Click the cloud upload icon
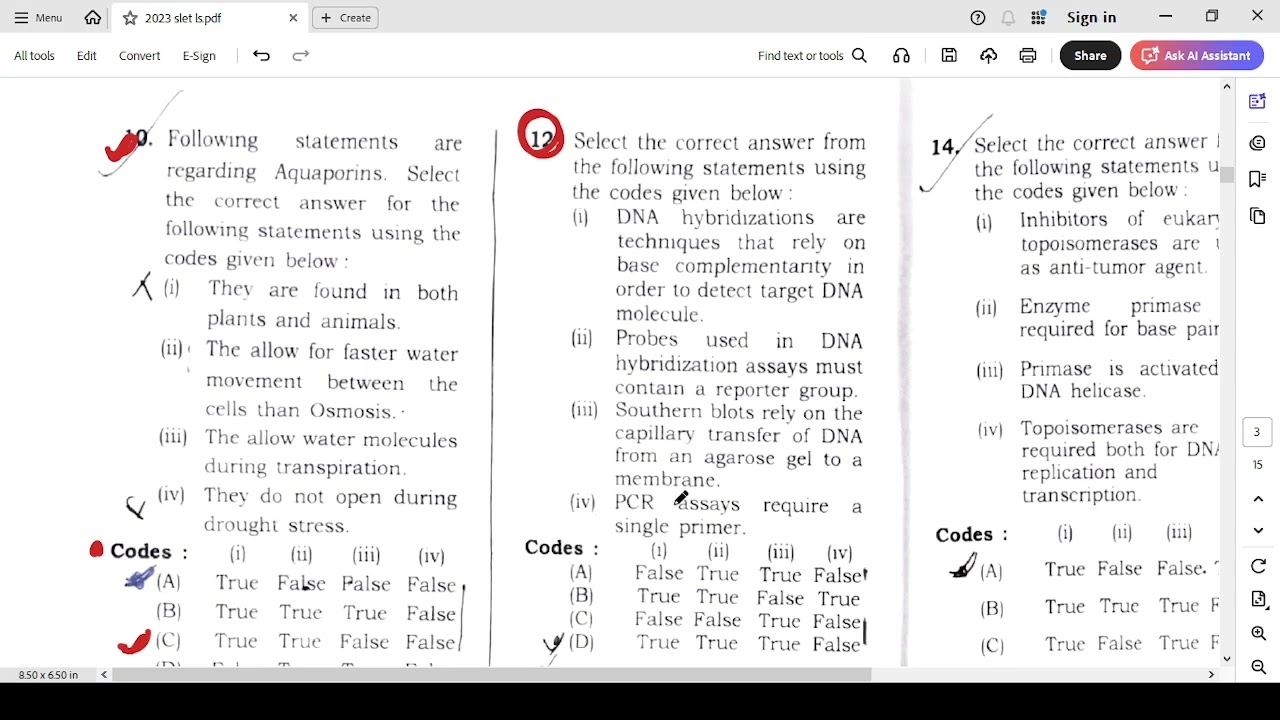 pyautogui.click(x=988, y=56)
